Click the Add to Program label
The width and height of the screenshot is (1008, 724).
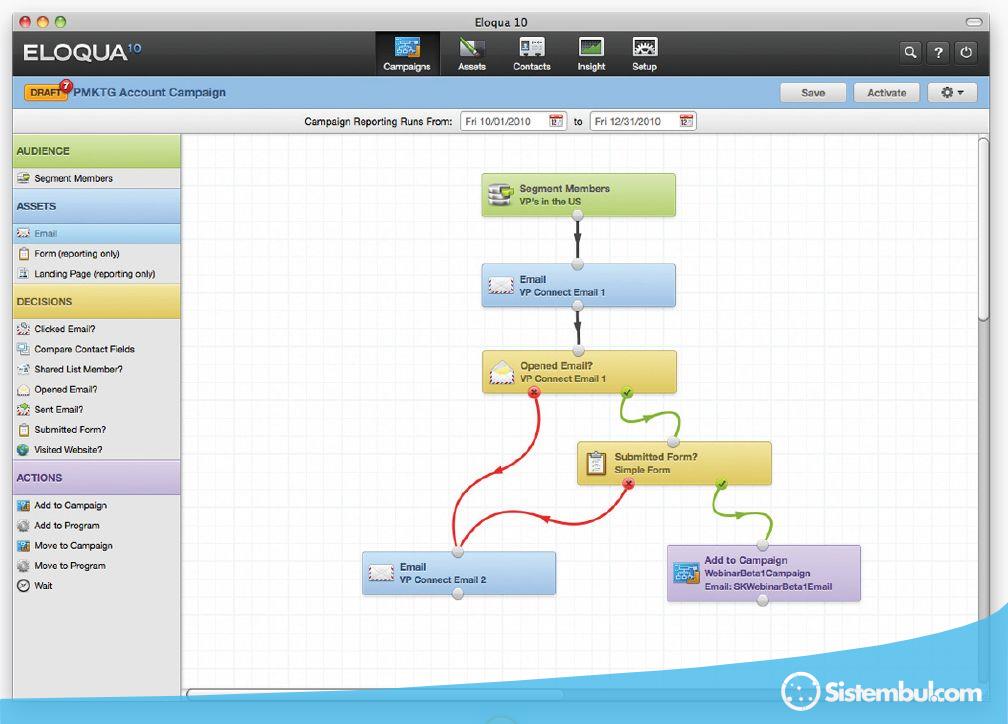point(67,525)
